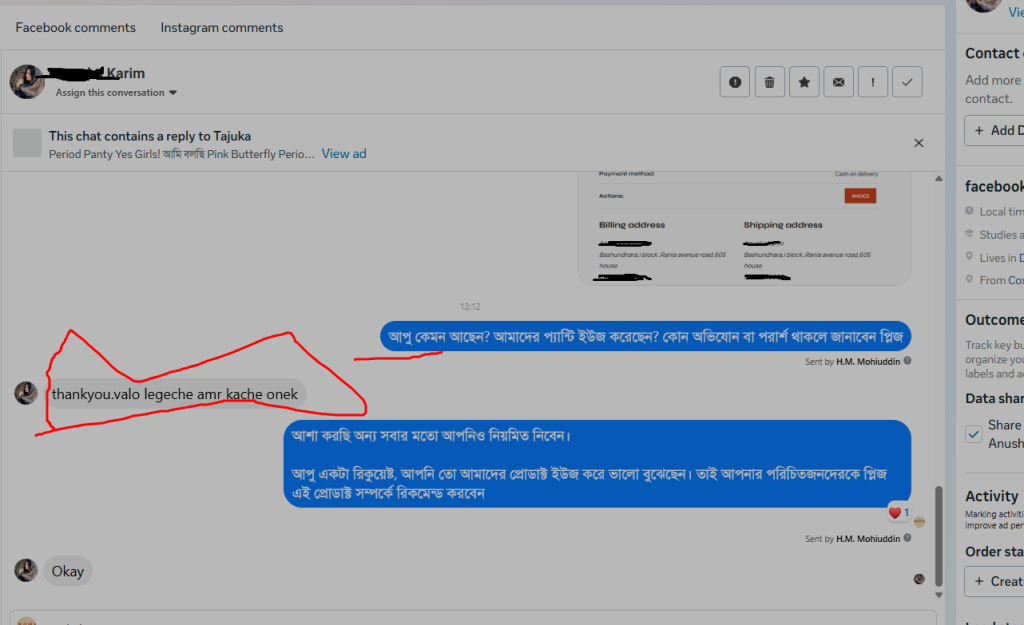
Task: Toggle the Share data checkbox
Action: click(974, 434)
